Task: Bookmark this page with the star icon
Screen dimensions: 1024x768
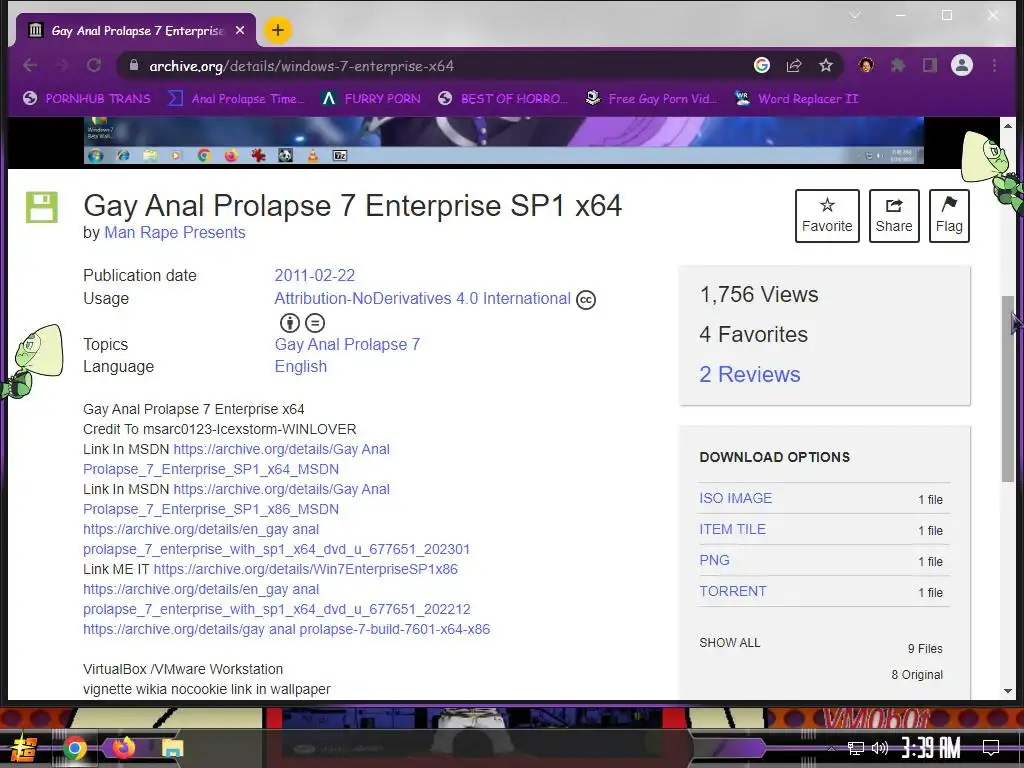Action: click(x=825, y=65)
